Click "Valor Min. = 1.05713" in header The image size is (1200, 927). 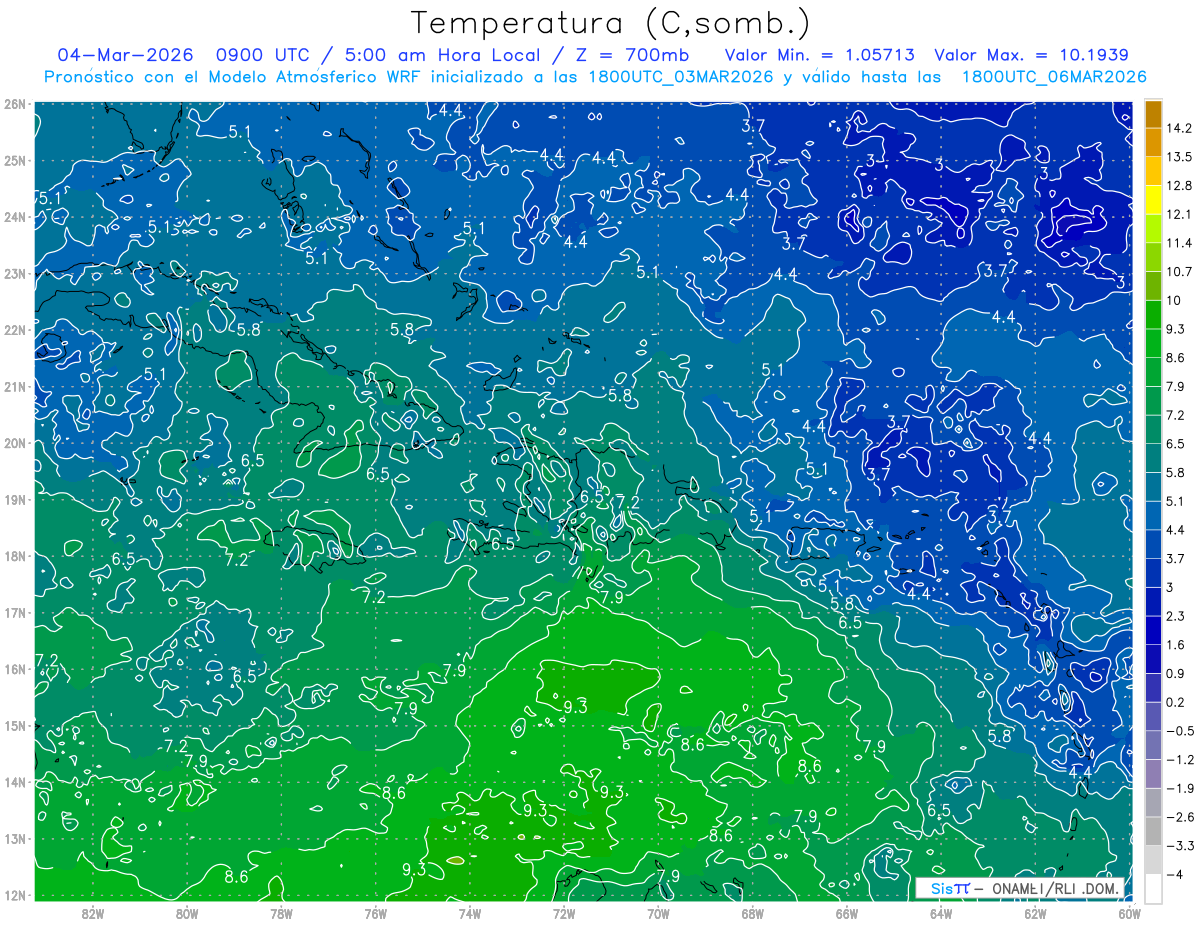819,55
